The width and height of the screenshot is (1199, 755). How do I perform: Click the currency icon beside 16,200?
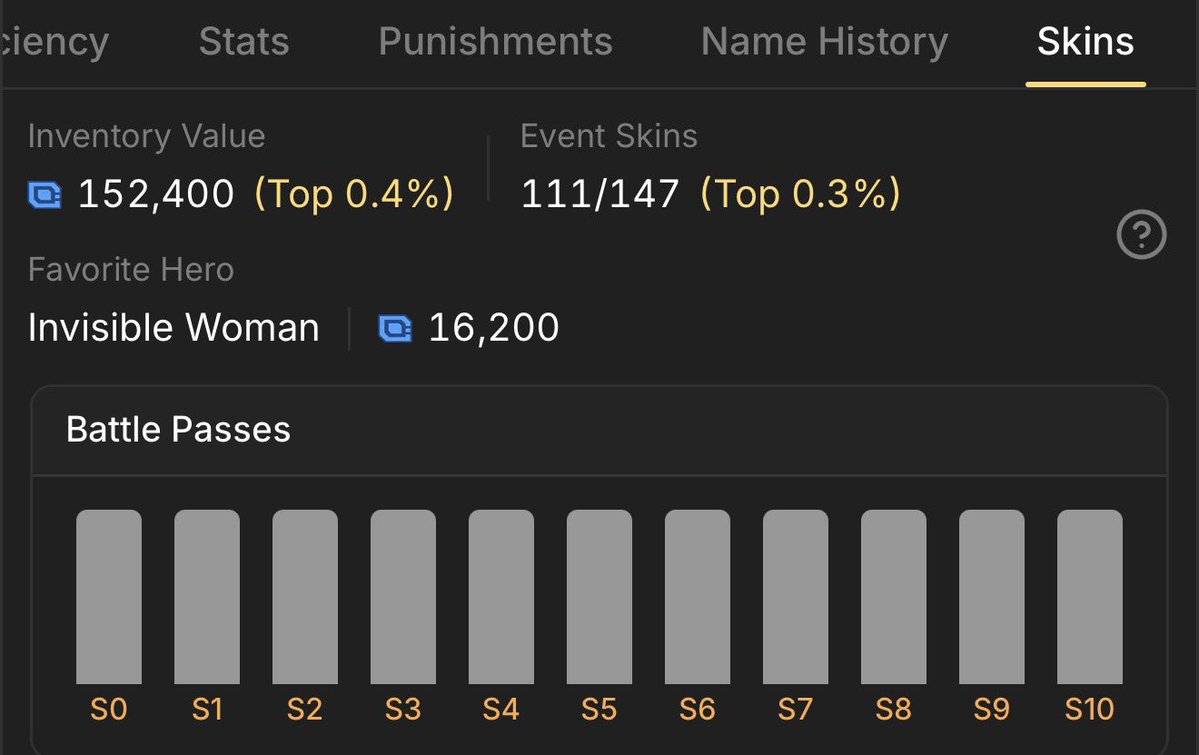click(x=395, y=329)
